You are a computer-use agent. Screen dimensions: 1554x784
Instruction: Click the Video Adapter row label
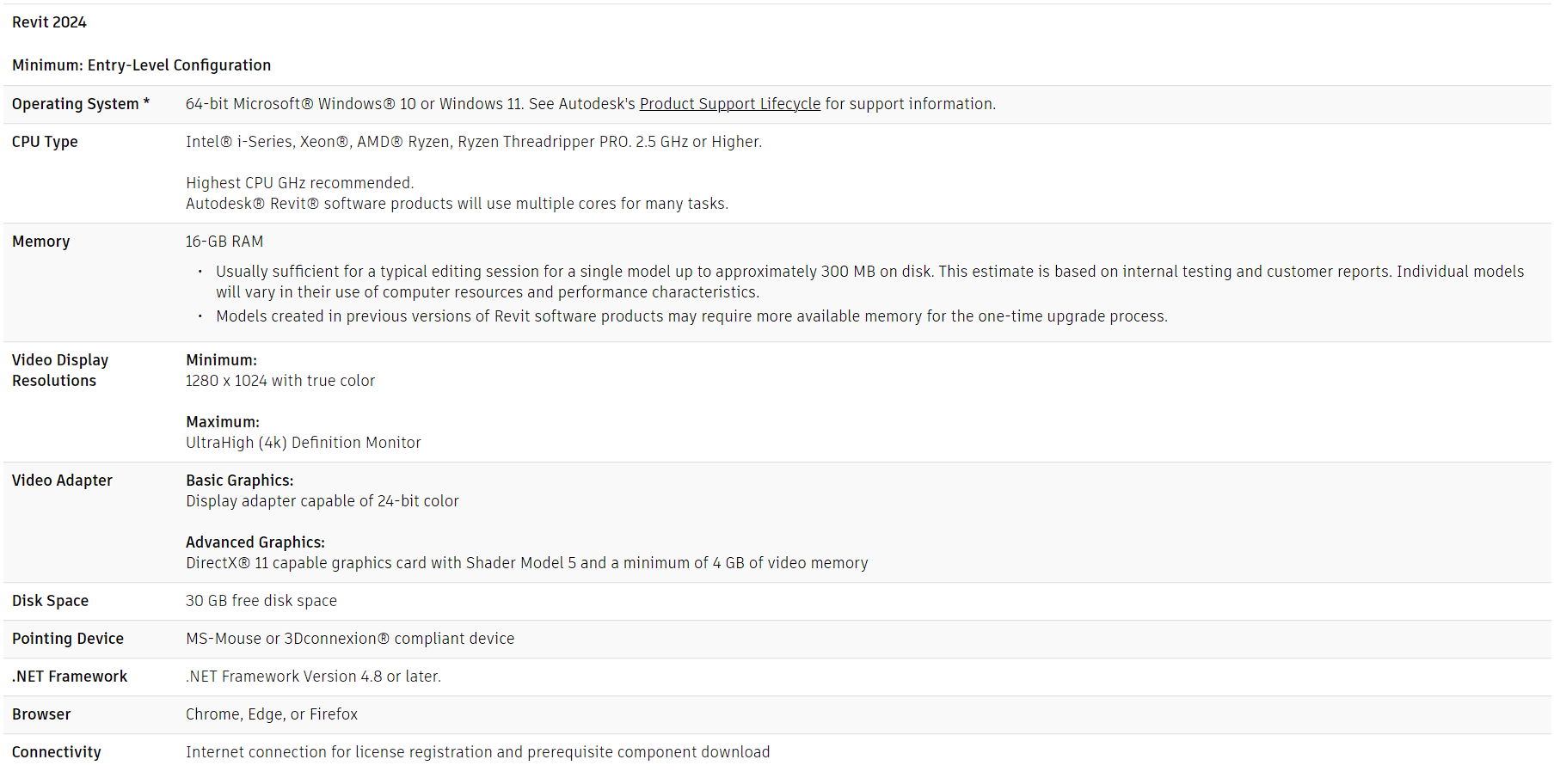[x=62, y=481]
